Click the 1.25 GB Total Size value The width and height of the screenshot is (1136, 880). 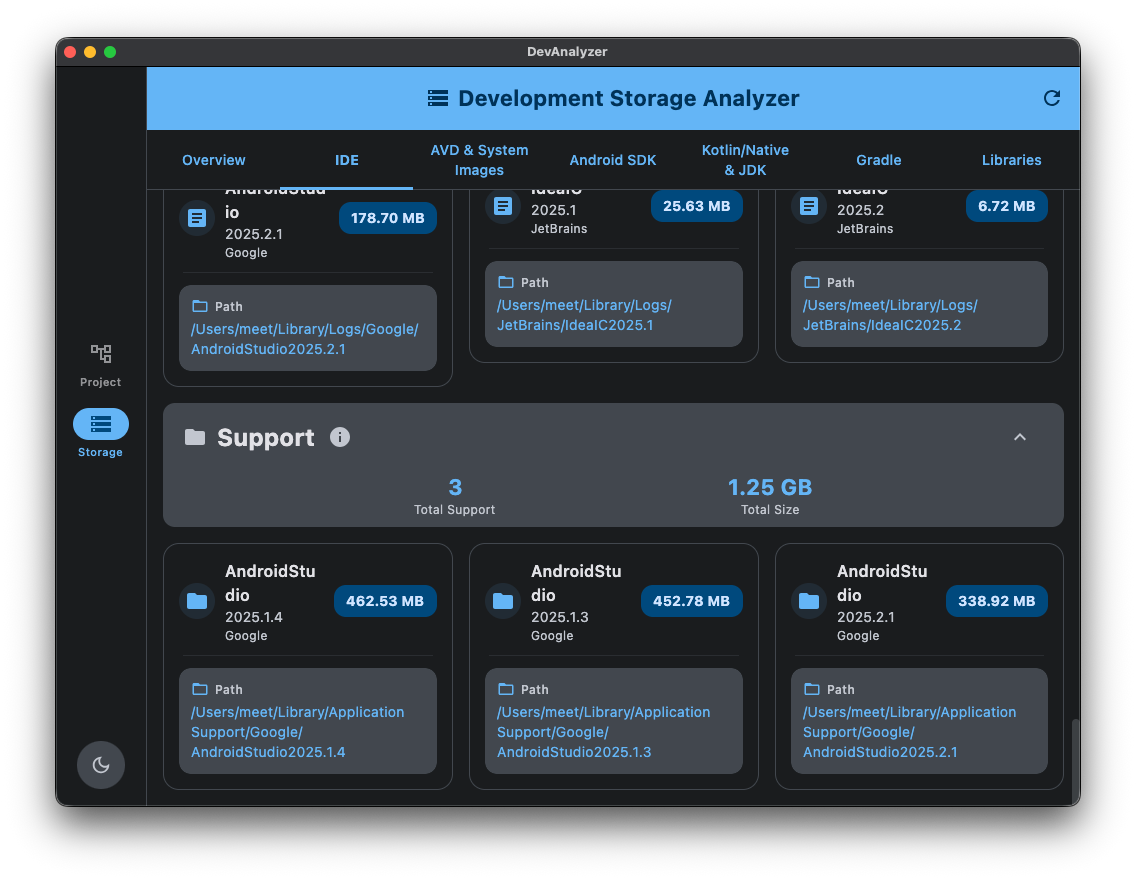pos(769,487)
